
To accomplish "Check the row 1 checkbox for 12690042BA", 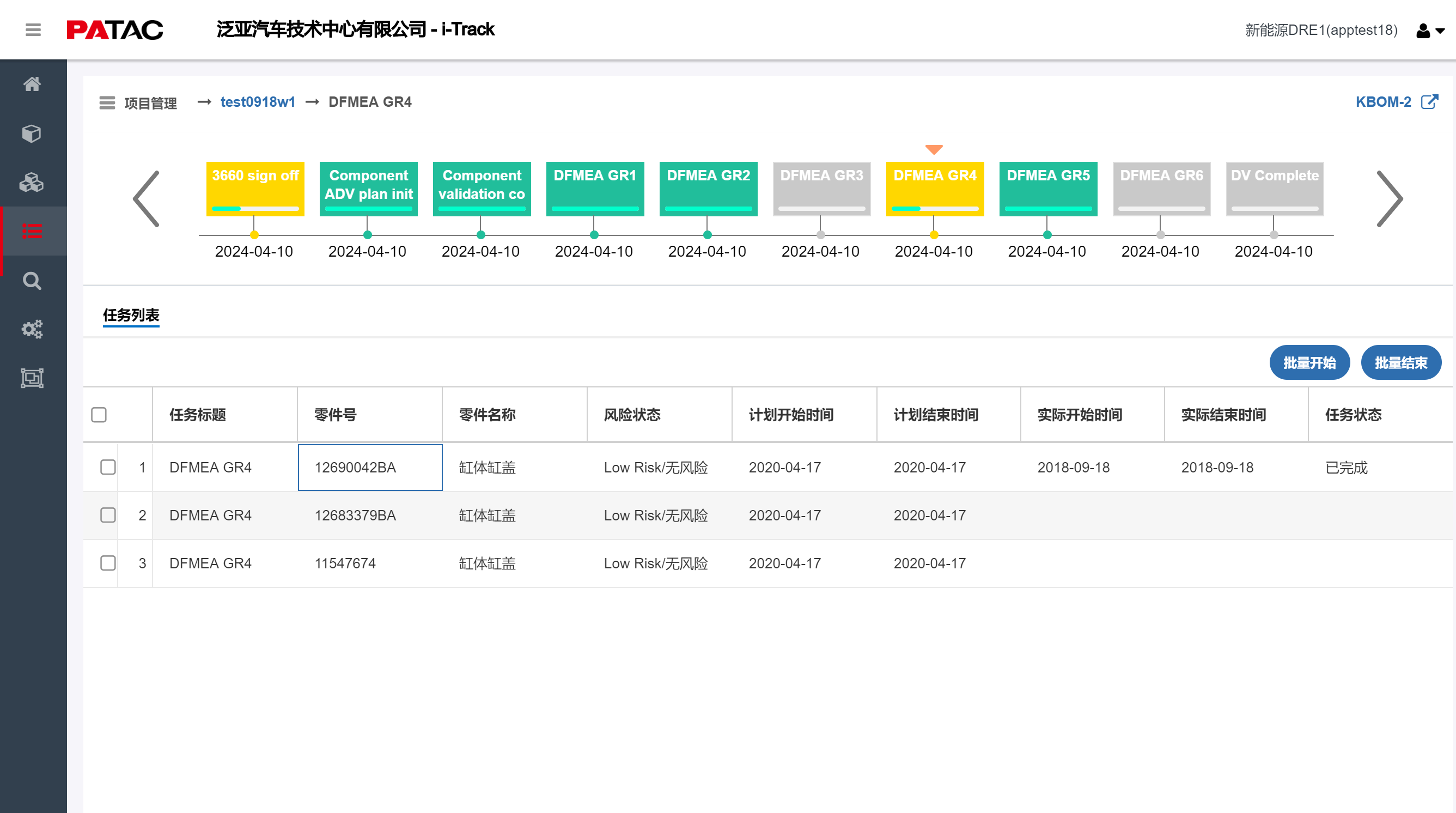I will coord(108,467).
